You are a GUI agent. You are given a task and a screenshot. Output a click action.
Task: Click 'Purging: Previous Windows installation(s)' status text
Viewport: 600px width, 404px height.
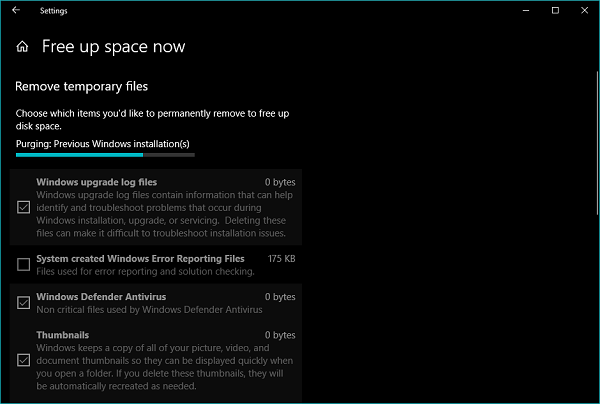(x=103, y=144)
